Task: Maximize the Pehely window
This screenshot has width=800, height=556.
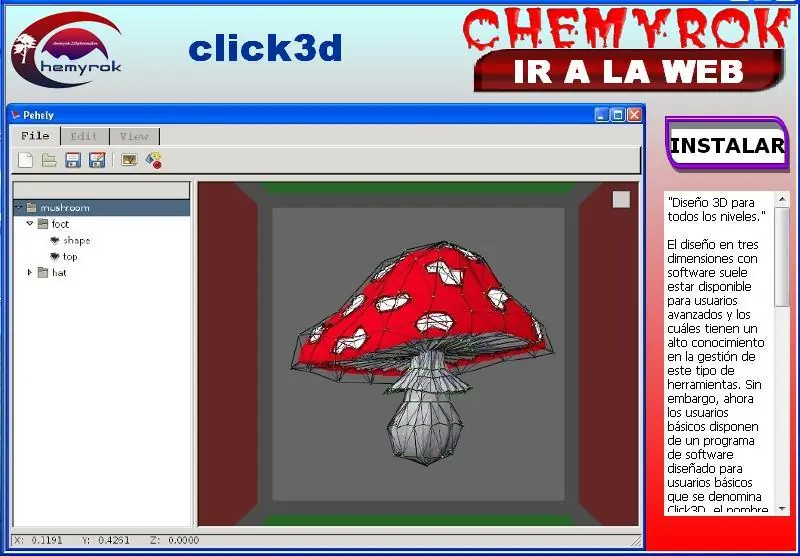Action: point(618,115)
